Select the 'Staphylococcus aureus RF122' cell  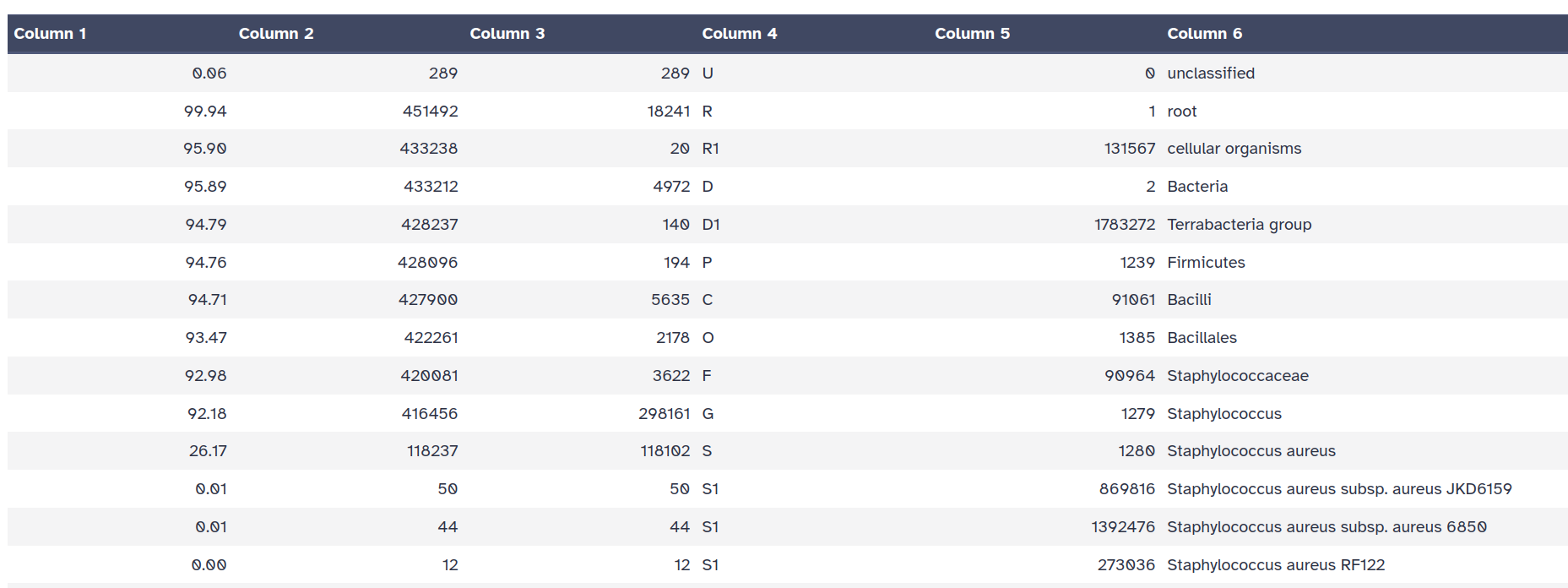tap(1275, 565)
